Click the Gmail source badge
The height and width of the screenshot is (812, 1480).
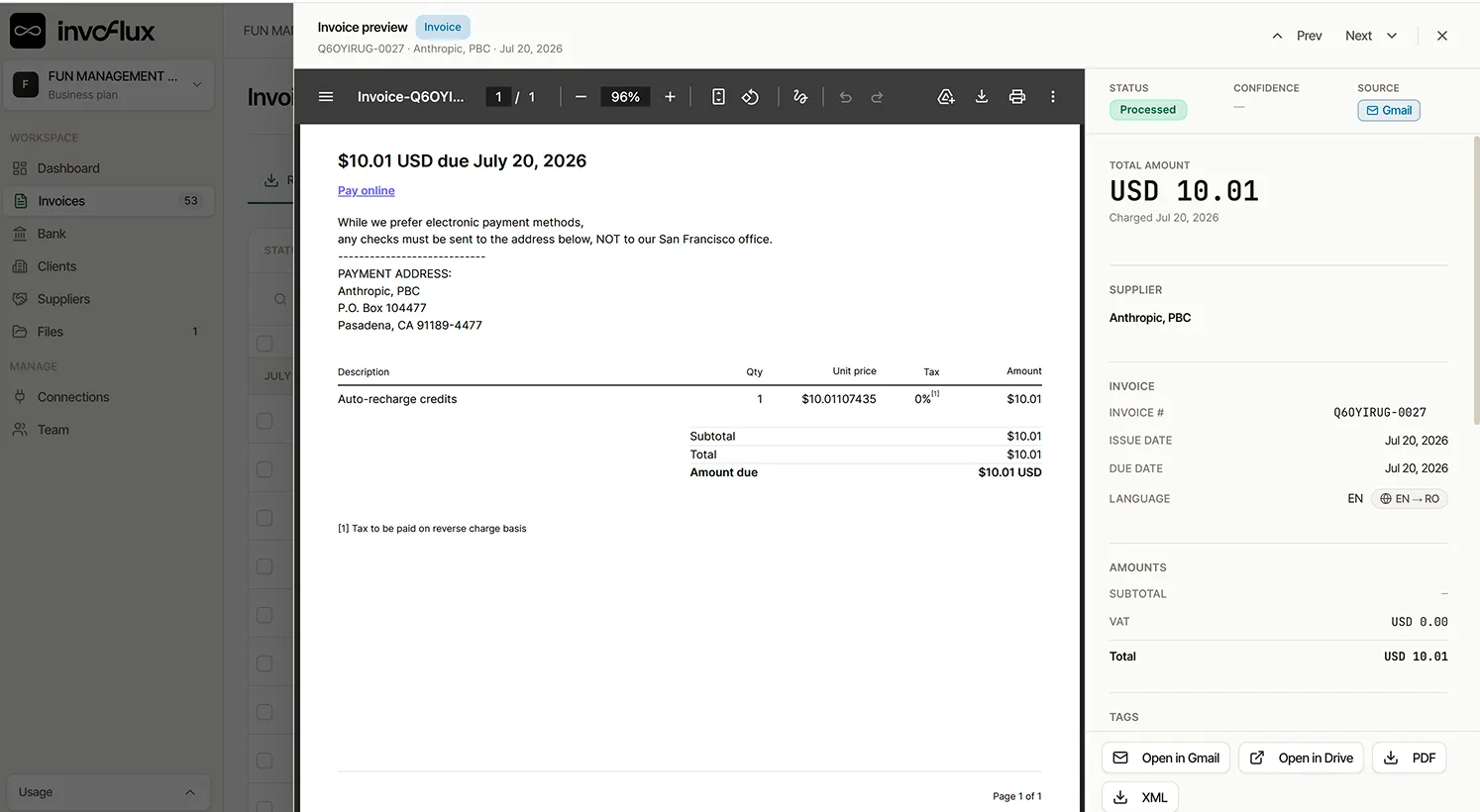pyautogui.click(x=1389, y=110)
